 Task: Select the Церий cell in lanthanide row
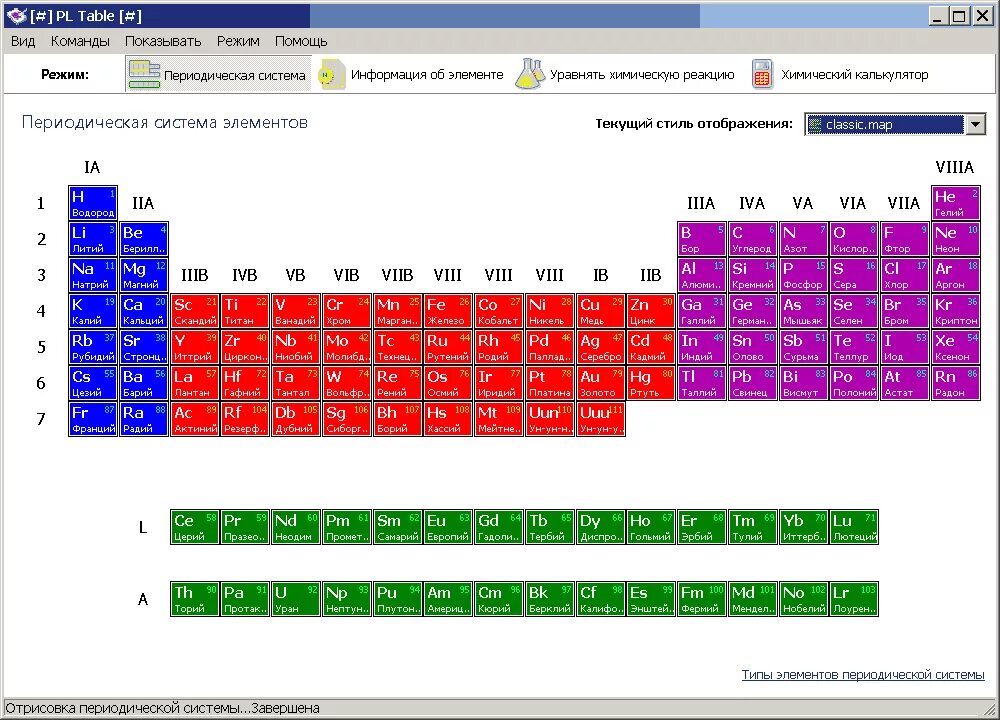coord(194,526)
